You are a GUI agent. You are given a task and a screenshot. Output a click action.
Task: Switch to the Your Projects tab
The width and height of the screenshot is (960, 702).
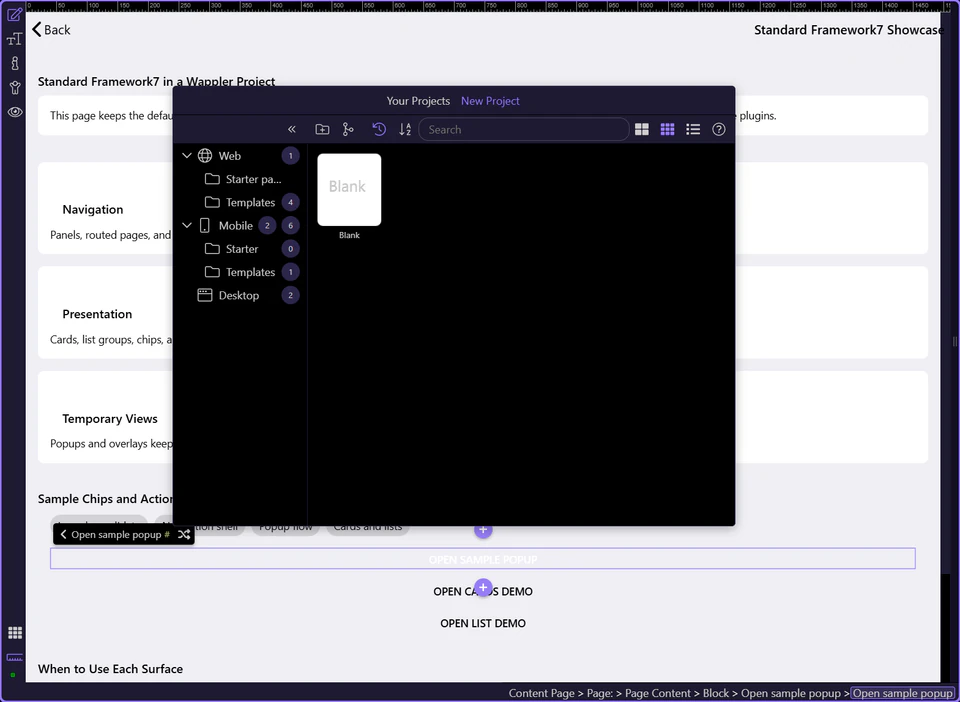point(418,101)
